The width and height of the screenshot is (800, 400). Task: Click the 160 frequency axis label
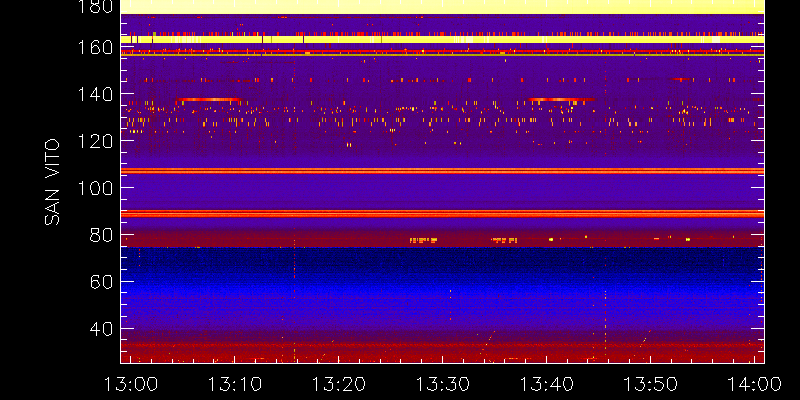point(95,47)
